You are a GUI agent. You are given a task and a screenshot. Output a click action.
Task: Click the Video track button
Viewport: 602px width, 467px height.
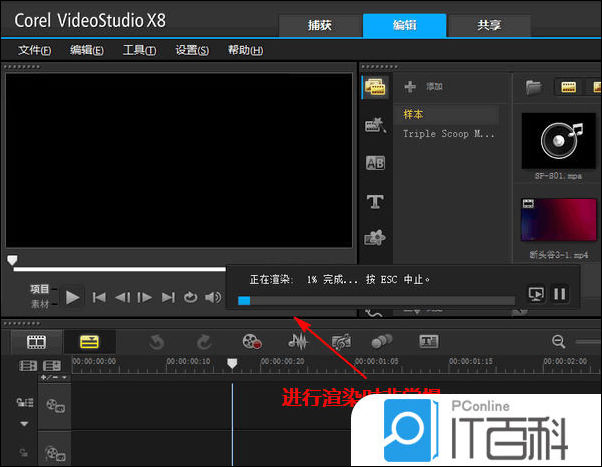55,406
